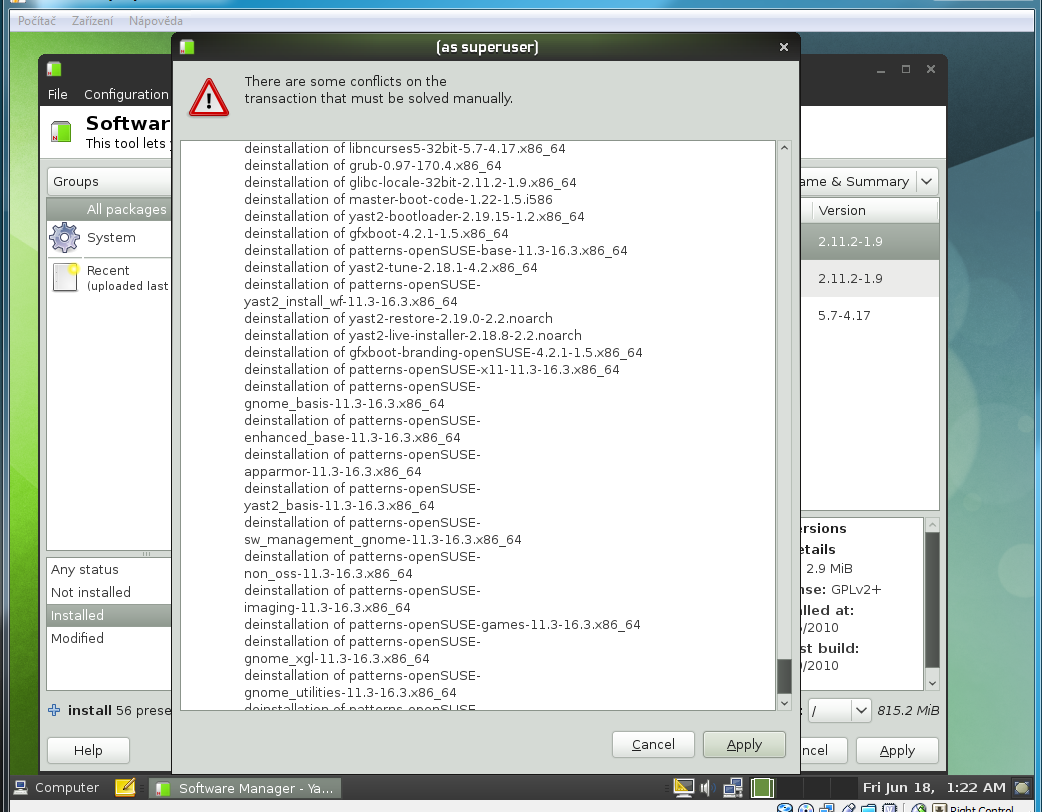
Task: Click the clock showing Fri Jun 18
Action: point(934,787)
